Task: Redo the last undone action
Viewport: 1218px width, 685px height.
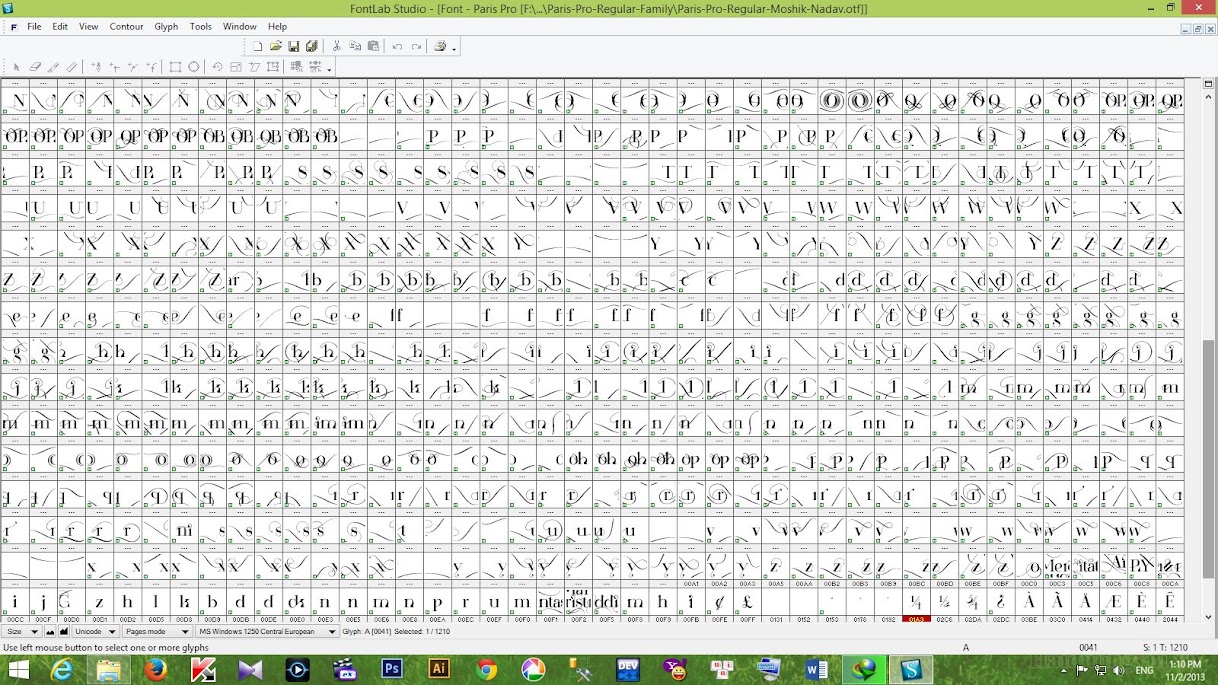Action: pos(416,46)
